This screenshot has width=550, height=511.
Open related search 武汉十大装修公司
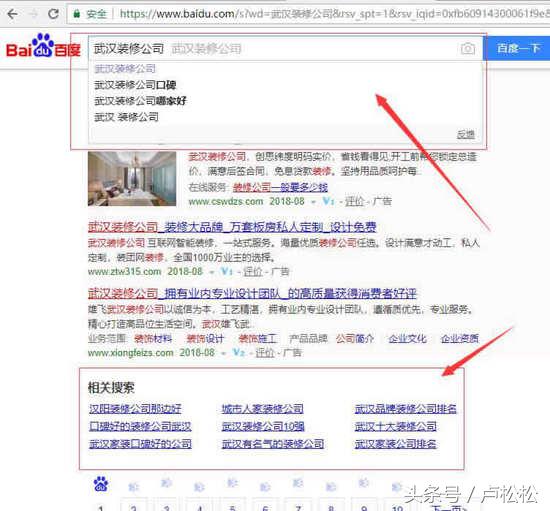(x=396, y=426)
